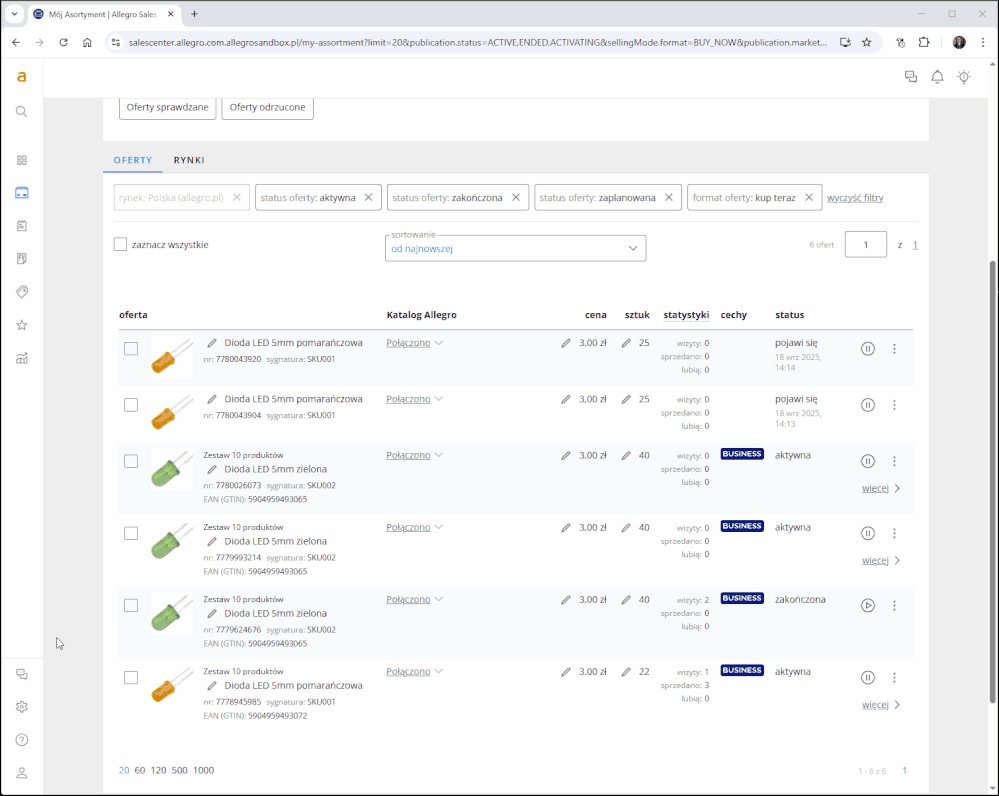Image resolution: width=999 pixels, height=796 pixels.
Task: Open the 'sortowanie' dropdown
Action: point(515,248)
